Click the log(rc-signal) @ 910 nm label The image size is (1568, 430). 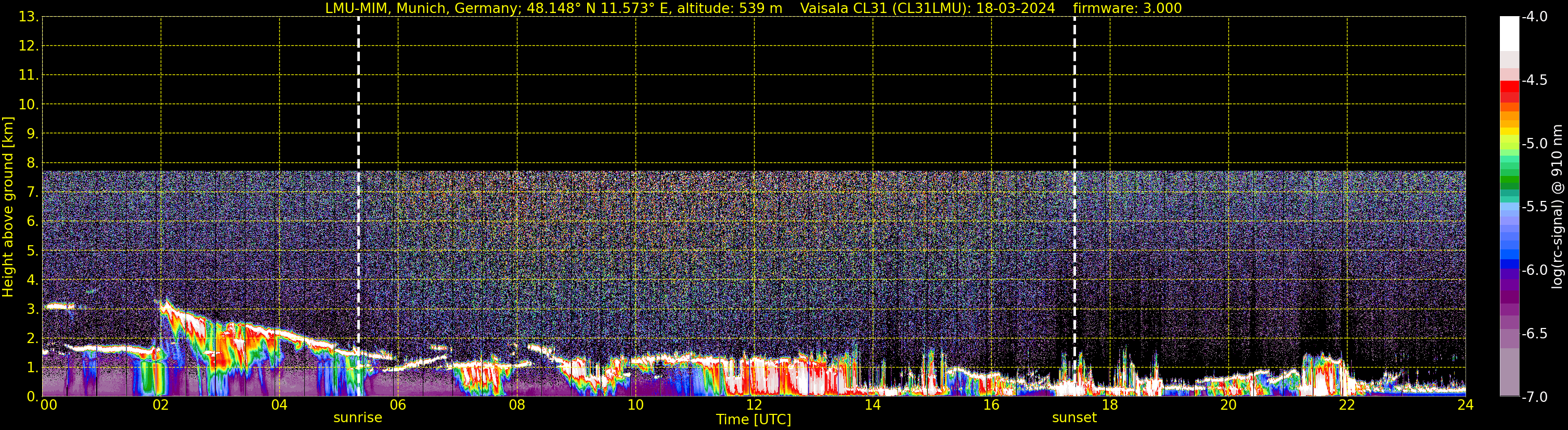(1557, 207)
